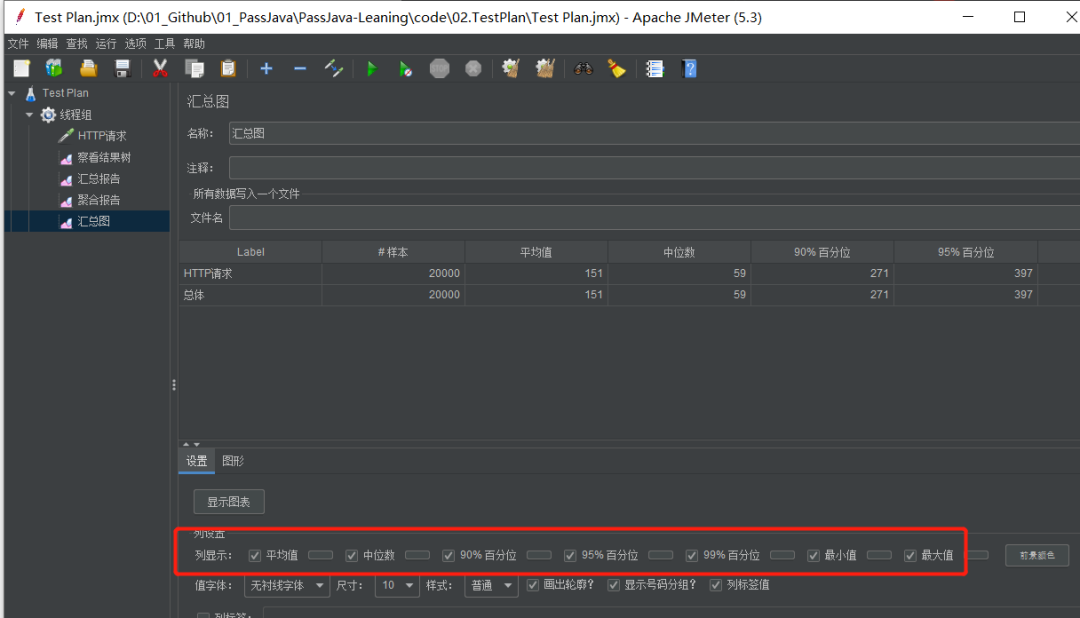Collapse all nodes with the minus icon
Image resolution: width=1080 pixels, height=618 pixels.
(x=300, y=69)
